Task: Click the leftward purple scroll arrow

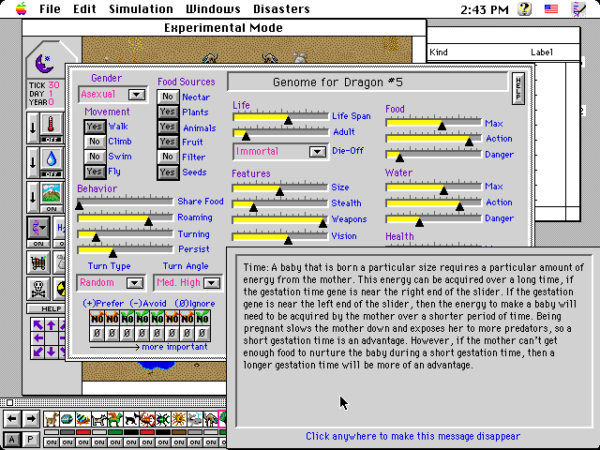Action: pos(38,338)
